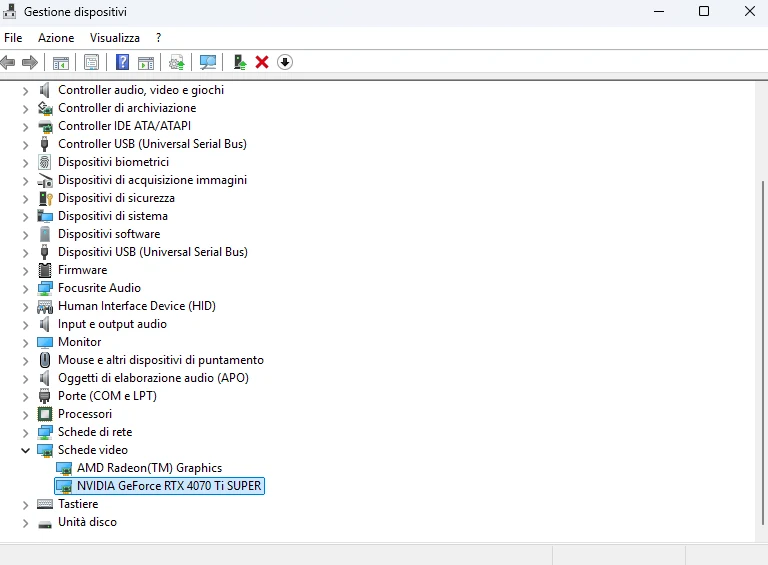Open the Visualizza menu
Screen dimensions: 768x565
tap(115, 38)
